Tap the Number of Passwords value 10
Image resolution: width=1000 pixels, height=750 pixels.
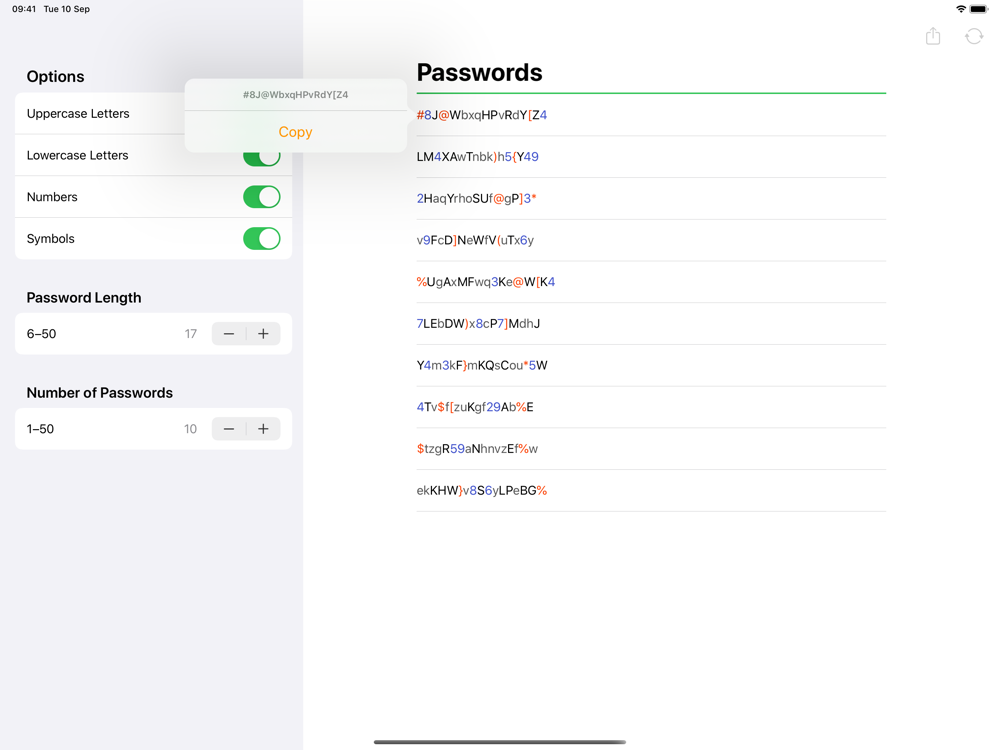(191, 429)
